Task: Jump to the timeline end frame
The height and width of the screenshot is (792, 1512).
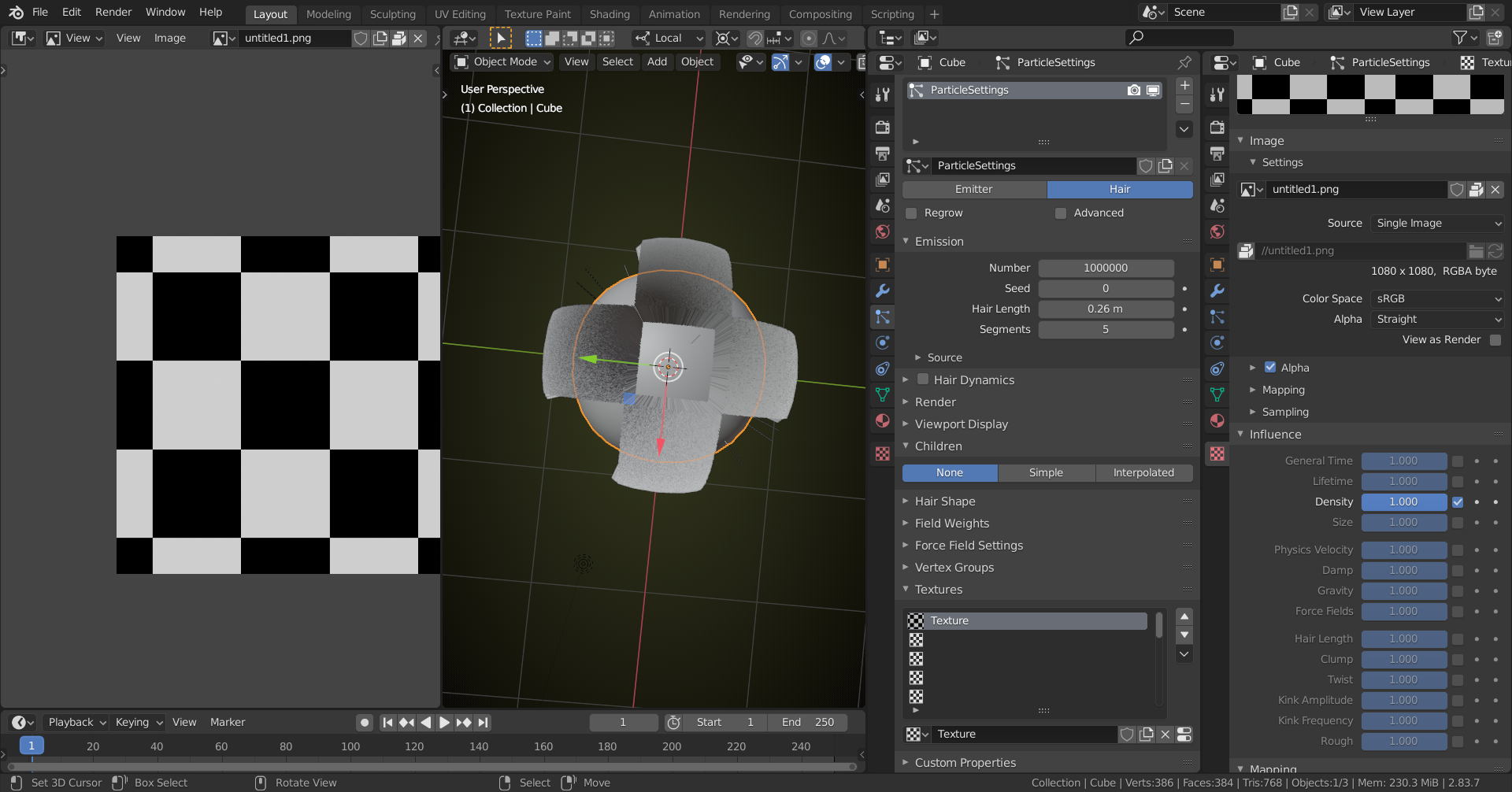Action: pos(484,722)
